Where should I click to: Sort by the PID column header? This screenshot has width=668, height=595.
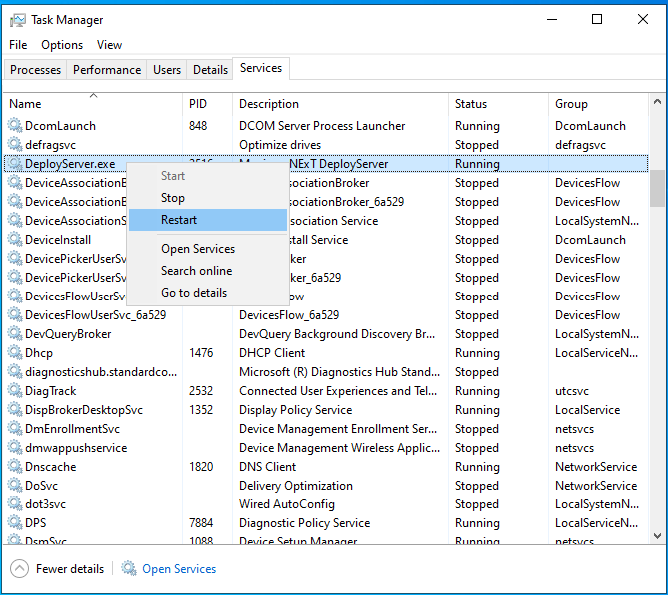tap(207, 104)
